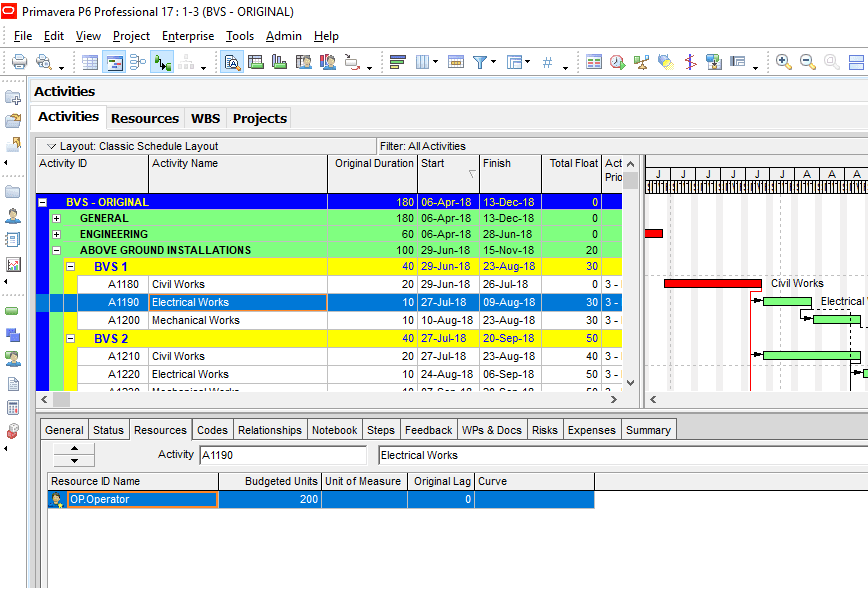Toggle the Gantt Chart view button

tap(114, 62)
